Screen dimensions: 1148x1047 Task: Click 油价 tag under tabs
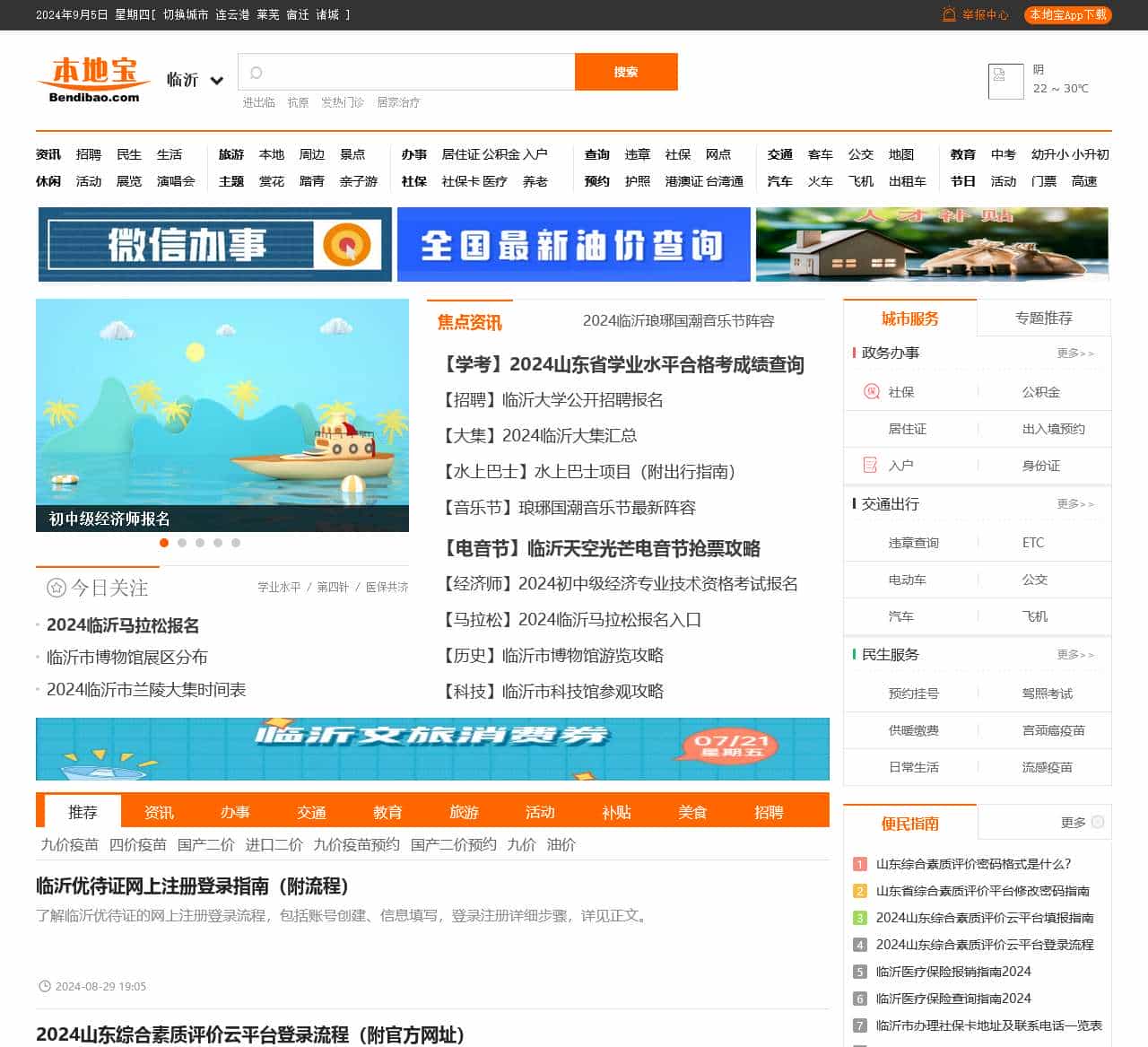pyautogui.click(x=561, y=844)
